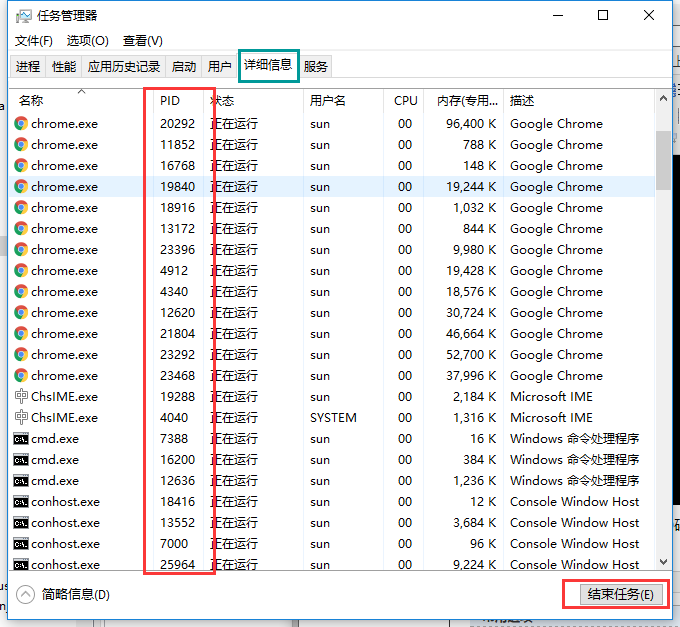Click the scrollbar down arrow
The height and width of the screenshot is (627, 680).
point(663,562)
